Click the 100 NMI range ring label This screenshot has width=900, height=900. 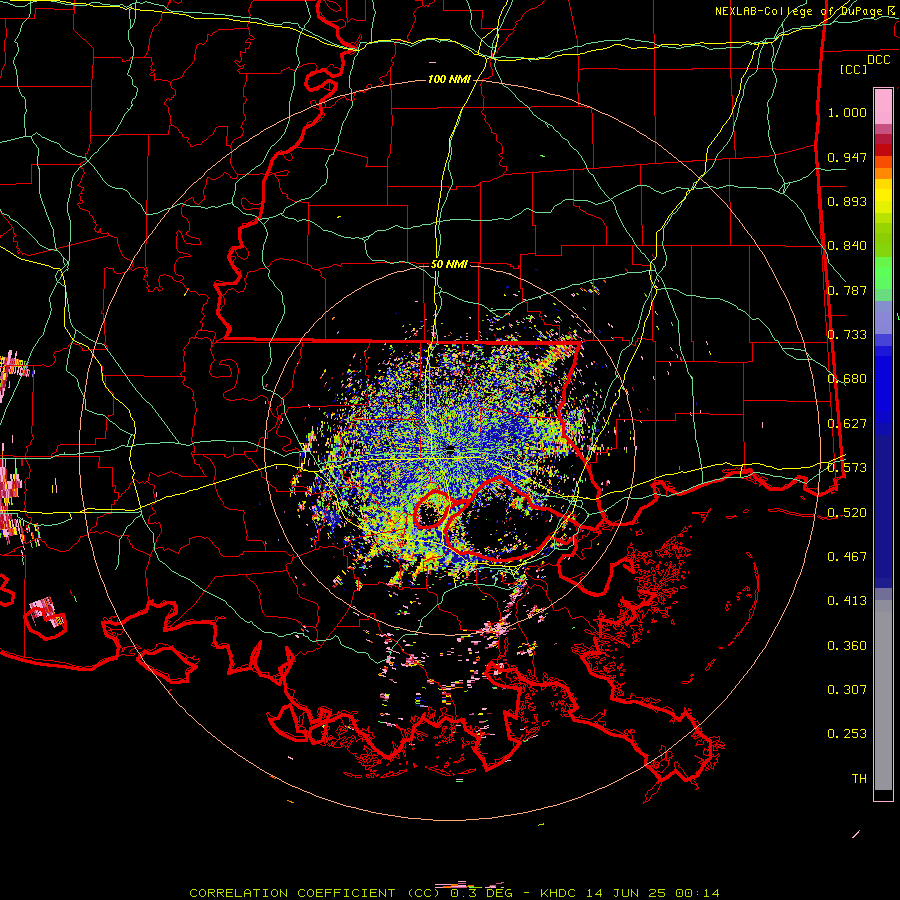[449, 79]
